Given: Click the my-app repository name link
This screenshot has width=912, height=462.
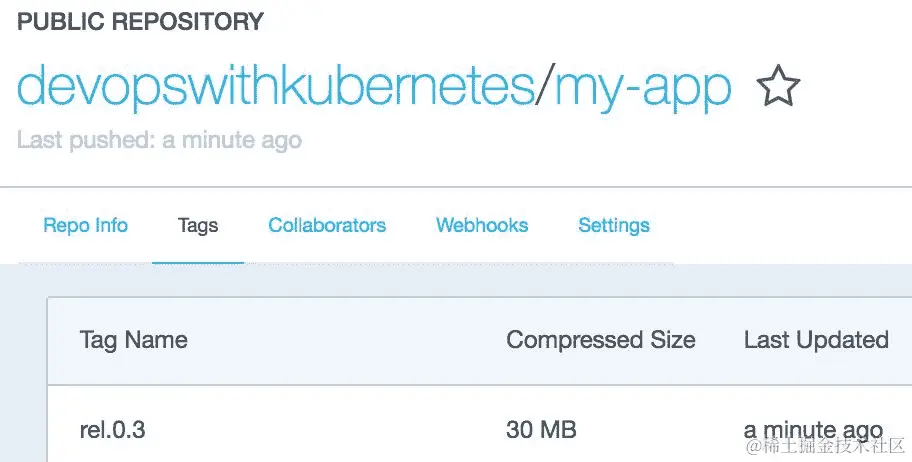Looking at the screenshot, I should 643,89.
